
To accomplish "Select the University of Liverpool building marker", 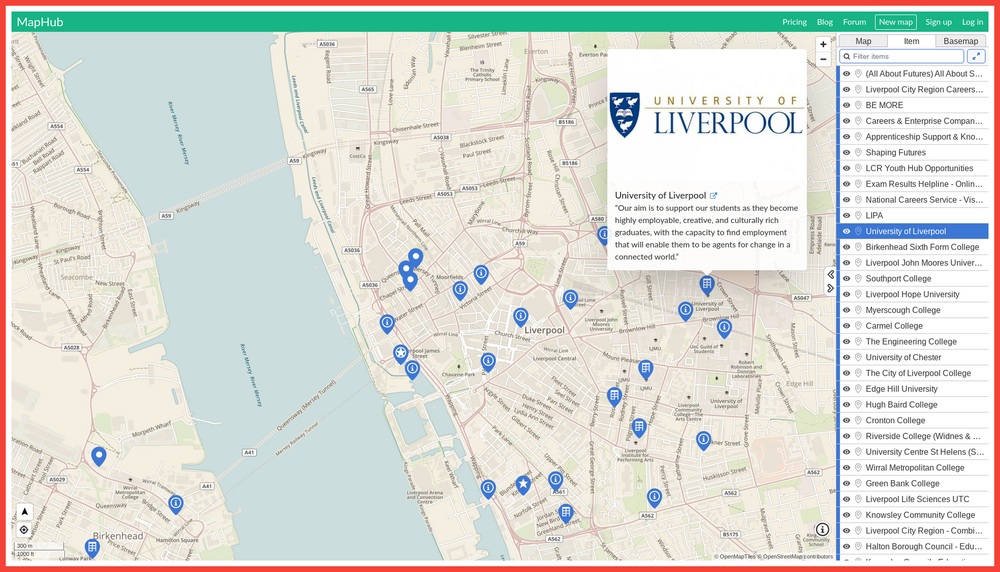I will (706, 285).
